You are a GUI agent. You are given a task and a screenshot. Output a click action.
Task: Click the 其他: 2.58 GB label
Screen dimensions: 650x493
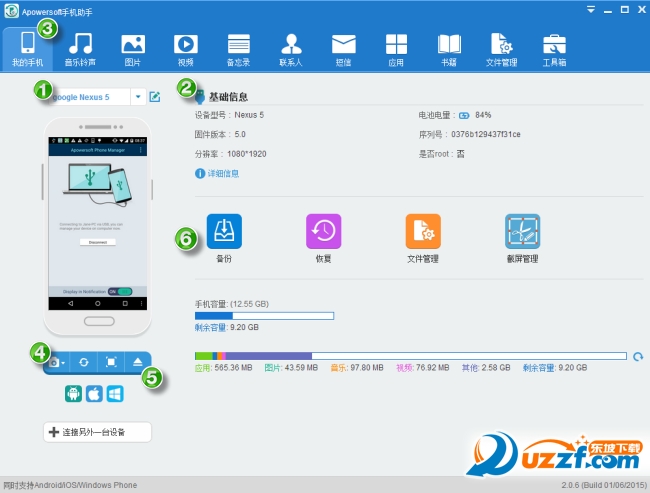pos(486,368)
